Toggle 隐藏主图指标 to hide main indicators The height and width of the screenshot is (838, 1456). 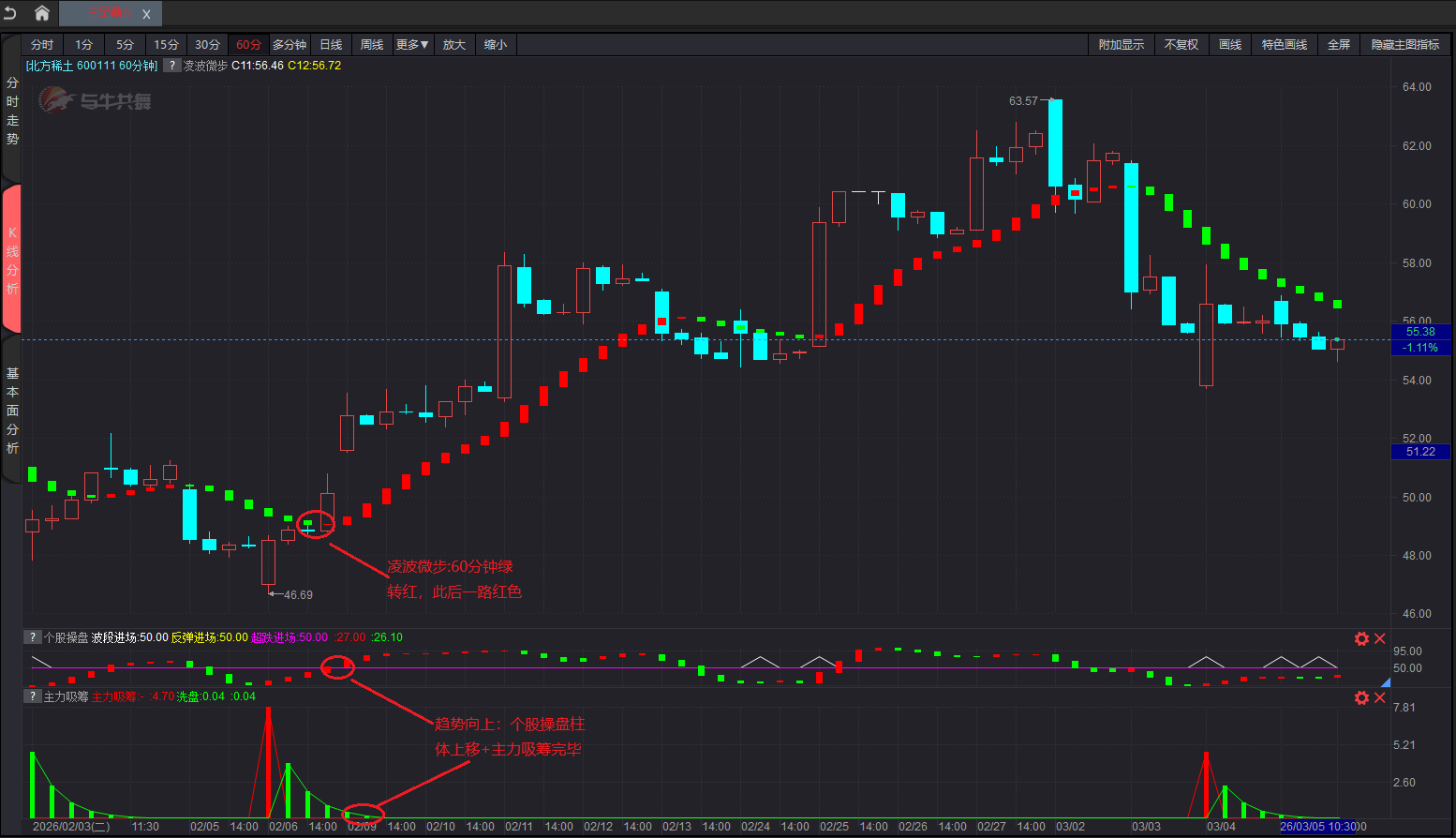pyautogui.click(x=1404, y=45)
